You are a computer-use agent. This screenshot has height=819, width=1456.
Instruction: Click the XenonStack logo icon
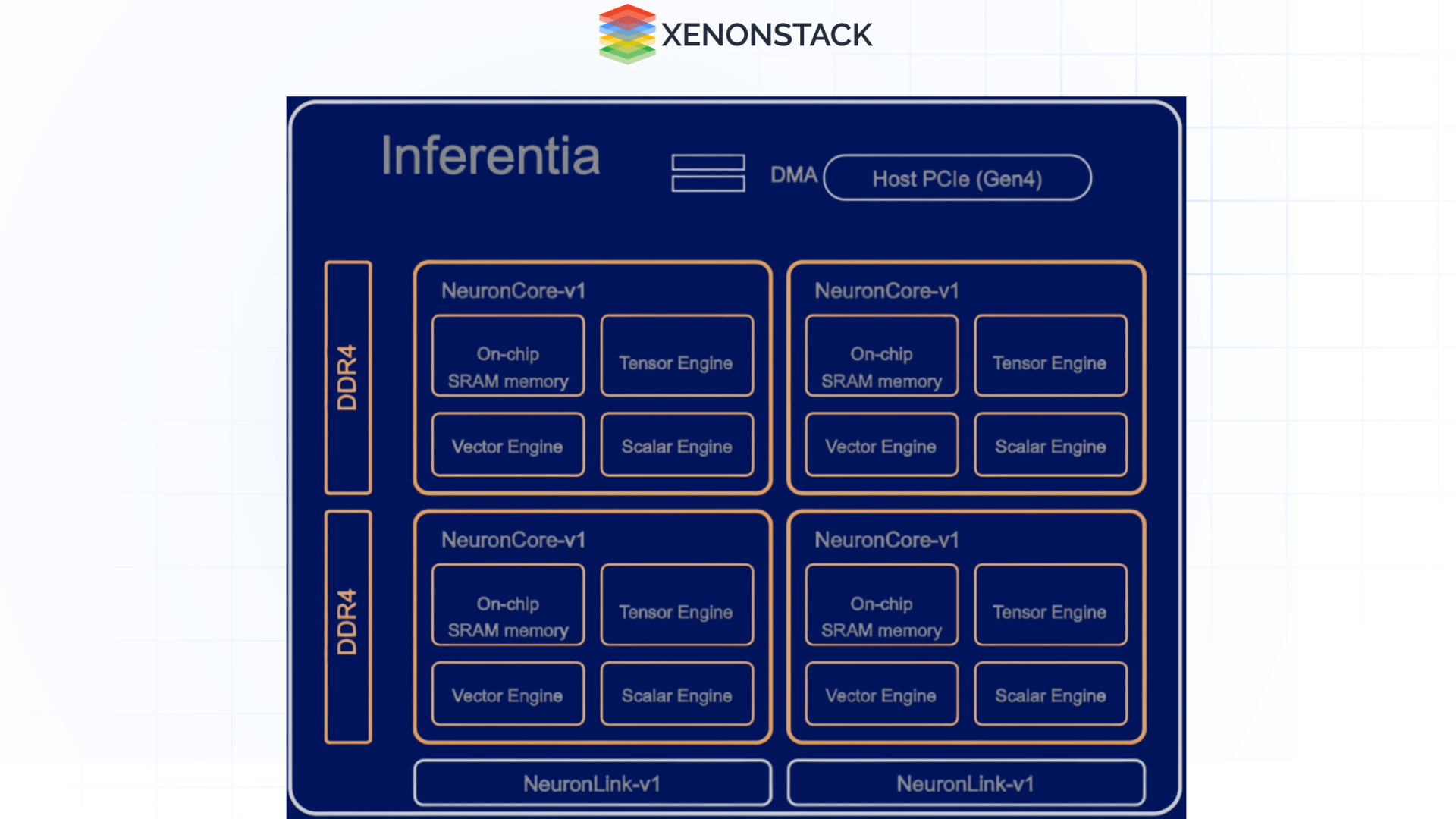(x=626, y=34)
